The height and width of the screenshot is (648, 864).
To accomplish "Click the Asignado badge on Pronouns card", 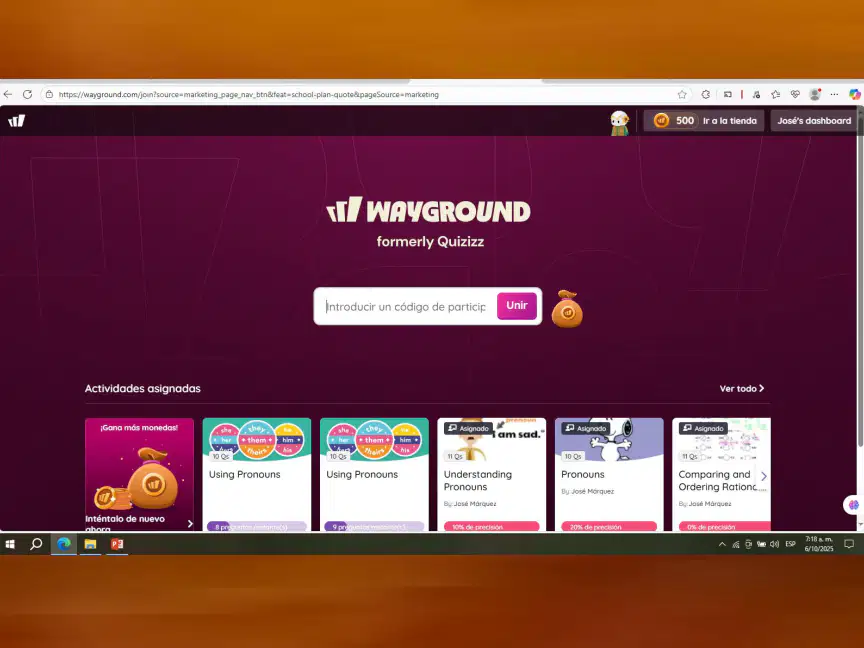I will (x=586, y=428).
